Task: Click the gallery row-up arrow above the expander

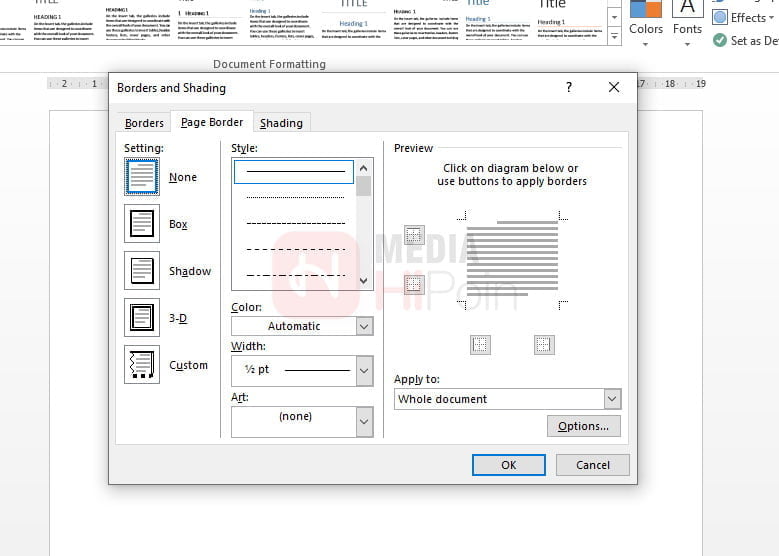Action: pyautogui.click(x=615, y=17)
